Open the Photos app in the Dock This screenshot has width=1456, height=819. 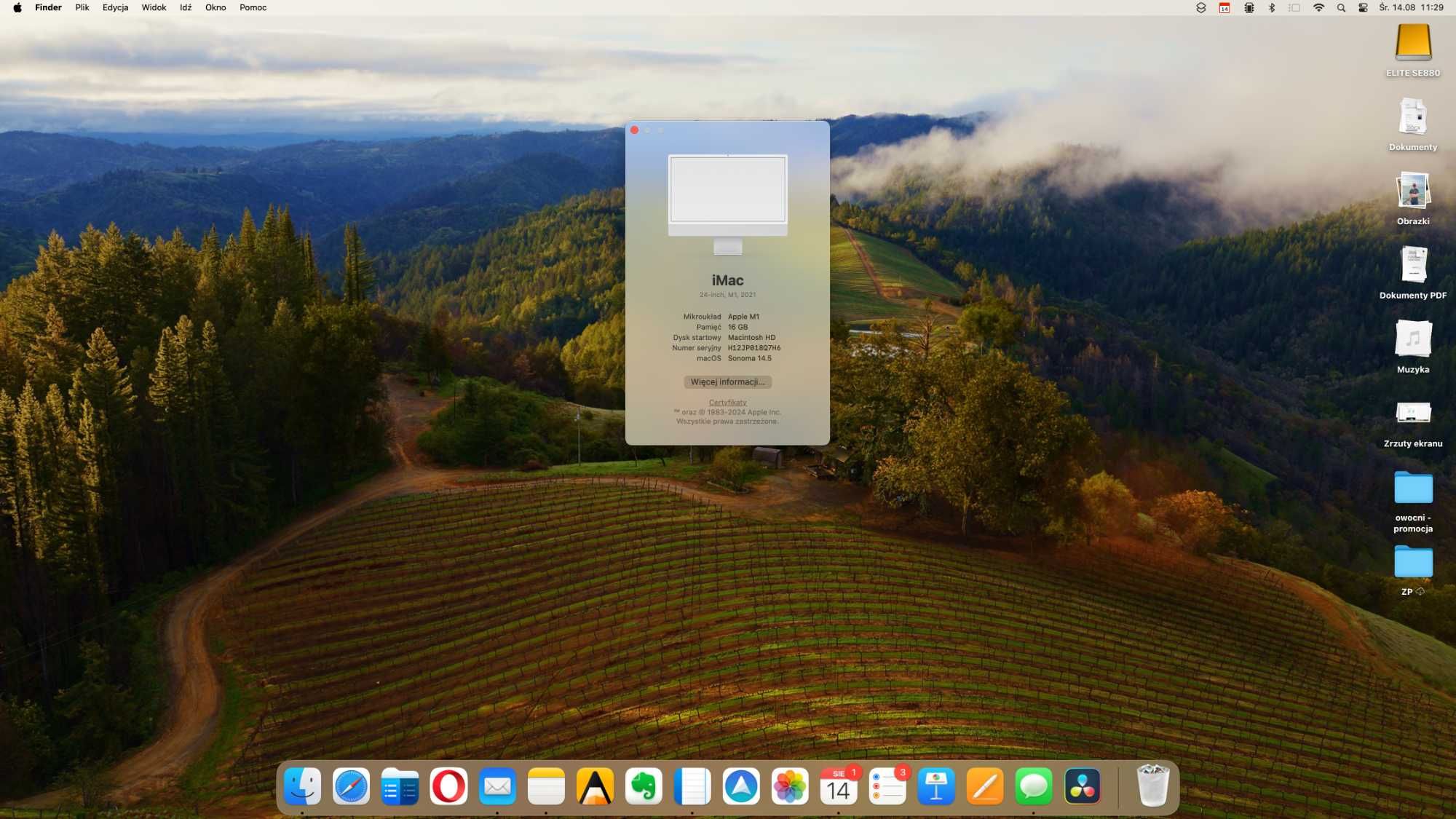[x=790, y=786]
